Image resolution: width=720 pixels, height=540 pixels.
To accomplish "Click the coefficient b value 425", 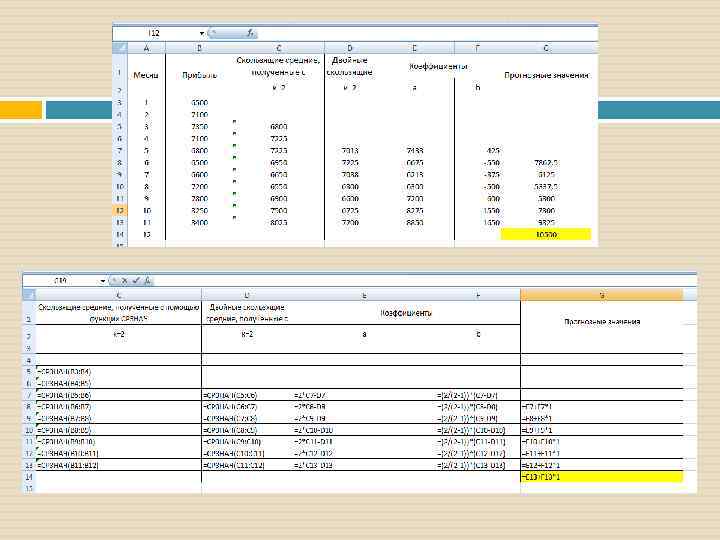I will click(x=493, y=151).
